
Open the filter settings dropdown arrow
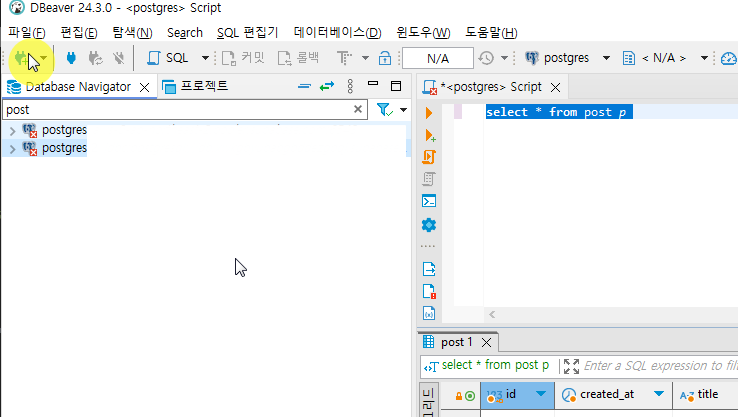pyautogui.click(x=403, y=110)
